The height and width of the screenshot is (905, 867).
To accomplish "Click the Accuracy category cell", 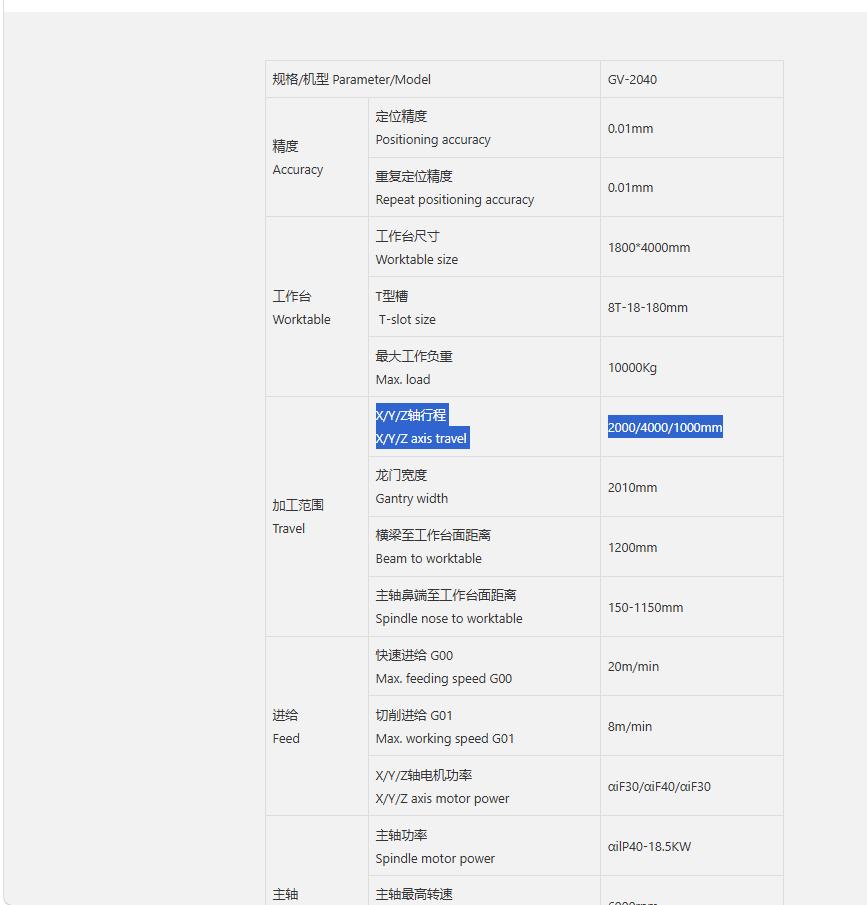I will 317,158.
